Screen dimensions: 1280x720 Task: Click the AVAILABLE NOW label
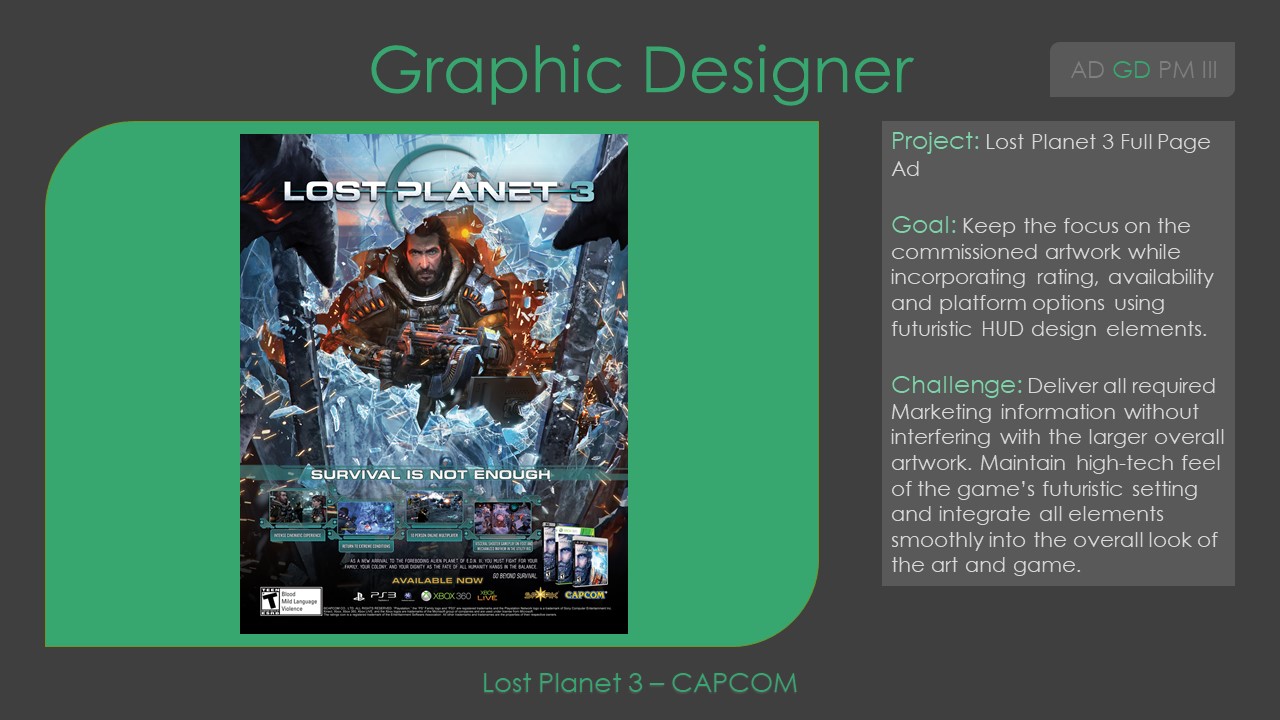437,580
